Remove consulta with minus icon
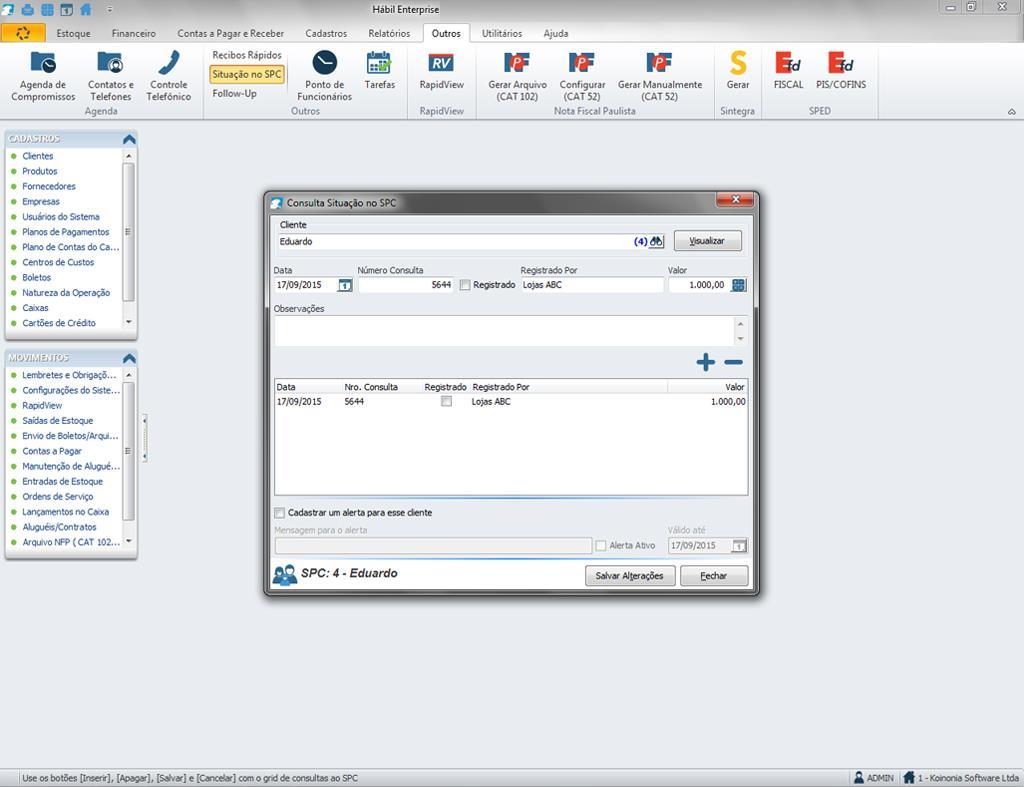 pyautogui.click(x=733, y=362)
